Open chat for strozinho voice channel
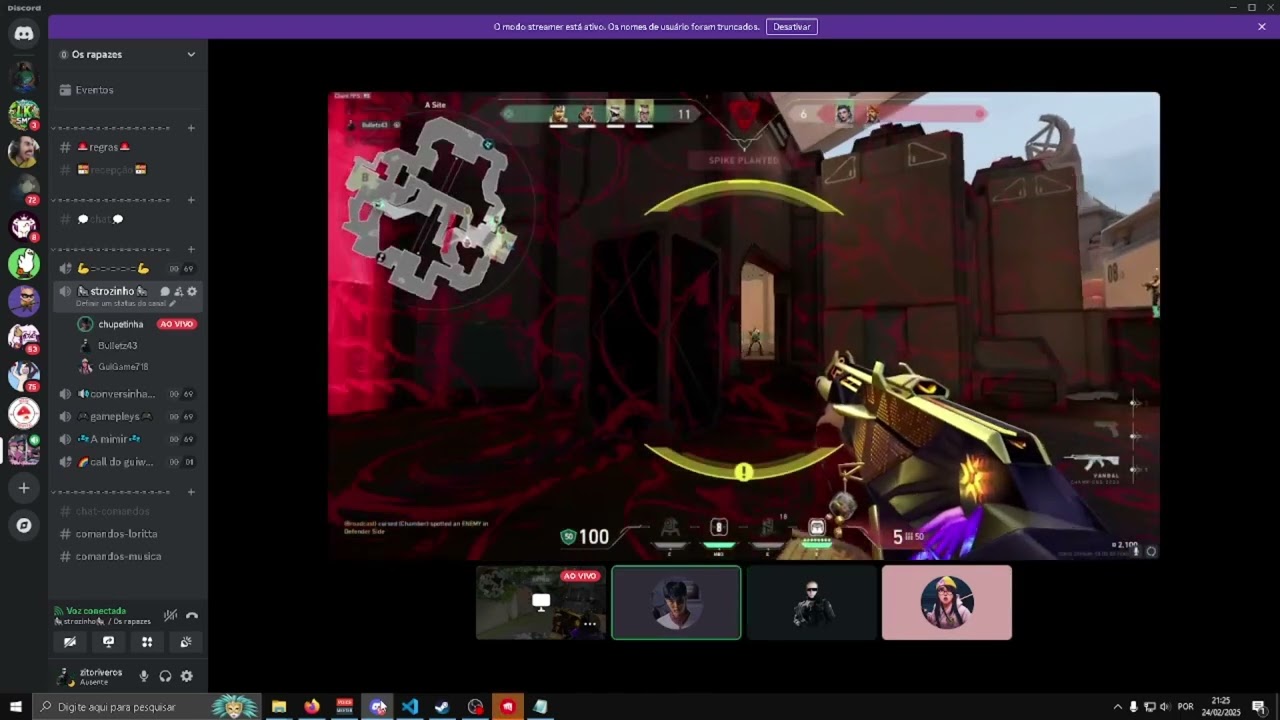1280x720 pixels. click(165, 291)
